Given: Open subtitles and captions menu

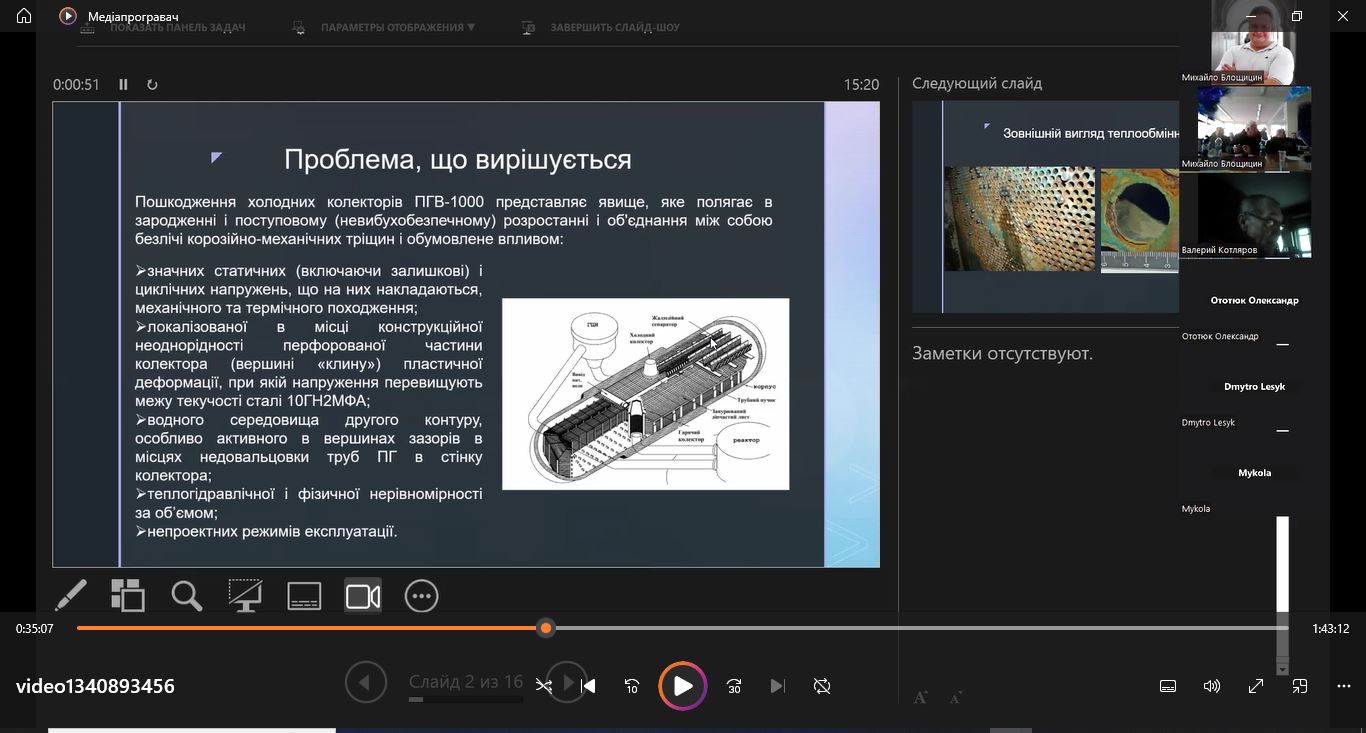Looking at the screenshot, I should pos(1168,686).
